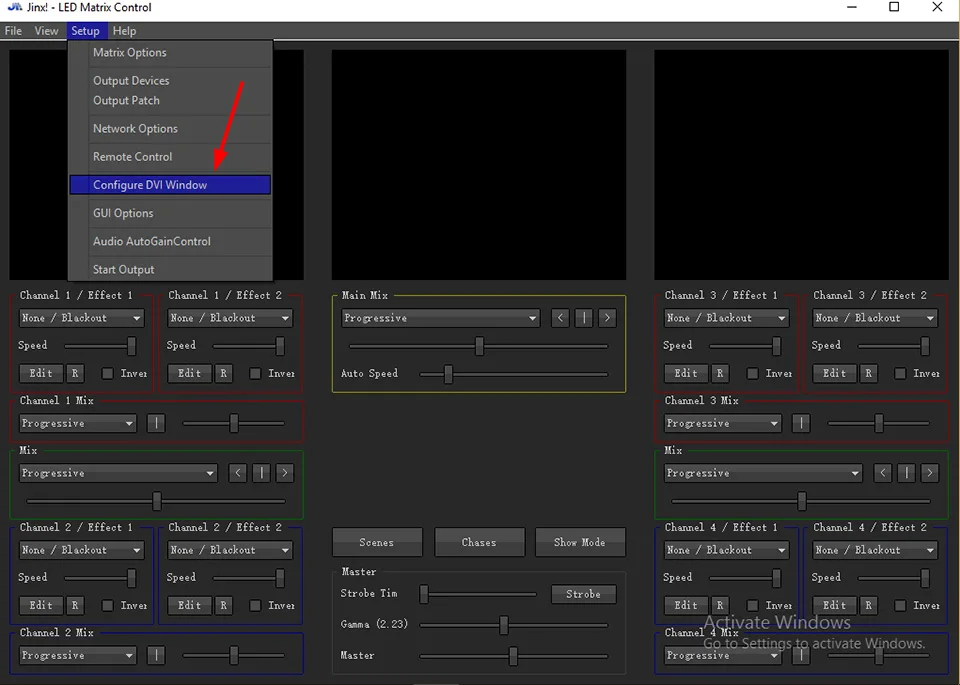Select Configure DVI Window menu entry
The image size is (960, 685).
point(170,185)
